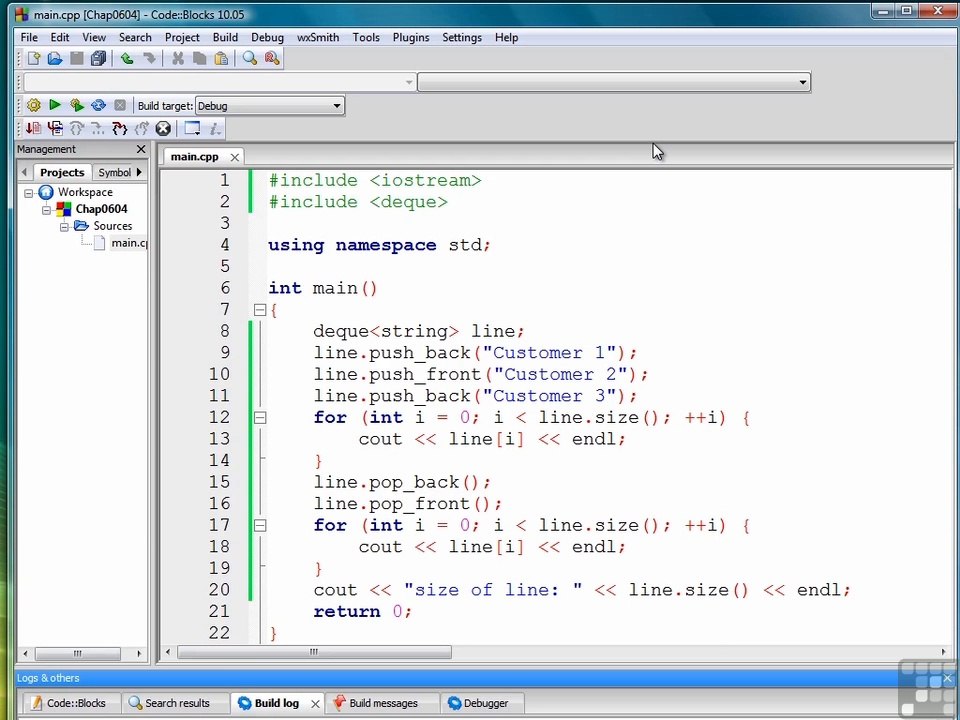The width and height of the screenshot is (960, 720).
Task: Click the Paste clipboard icon
Action: point(221,59)
